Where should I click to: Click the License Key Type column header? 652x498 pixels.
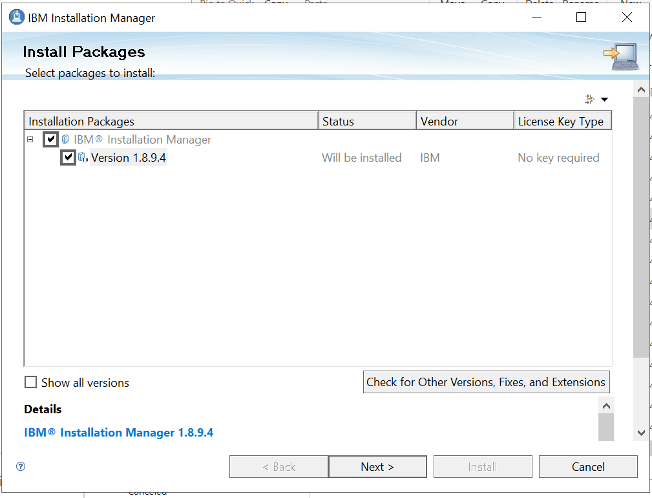561,121
